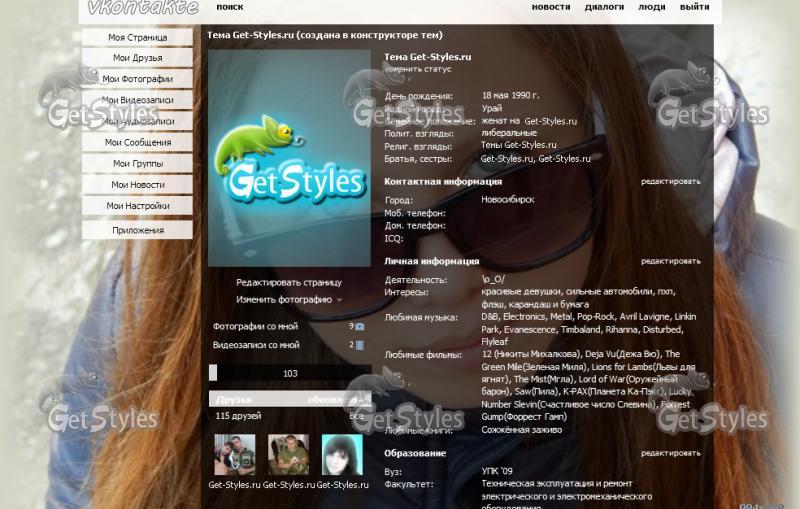Open first friend's avatar thumbnail
Image resolution: width=800 pixels, height=509 pixels.
pyautogui.click(x=235, y=455)
